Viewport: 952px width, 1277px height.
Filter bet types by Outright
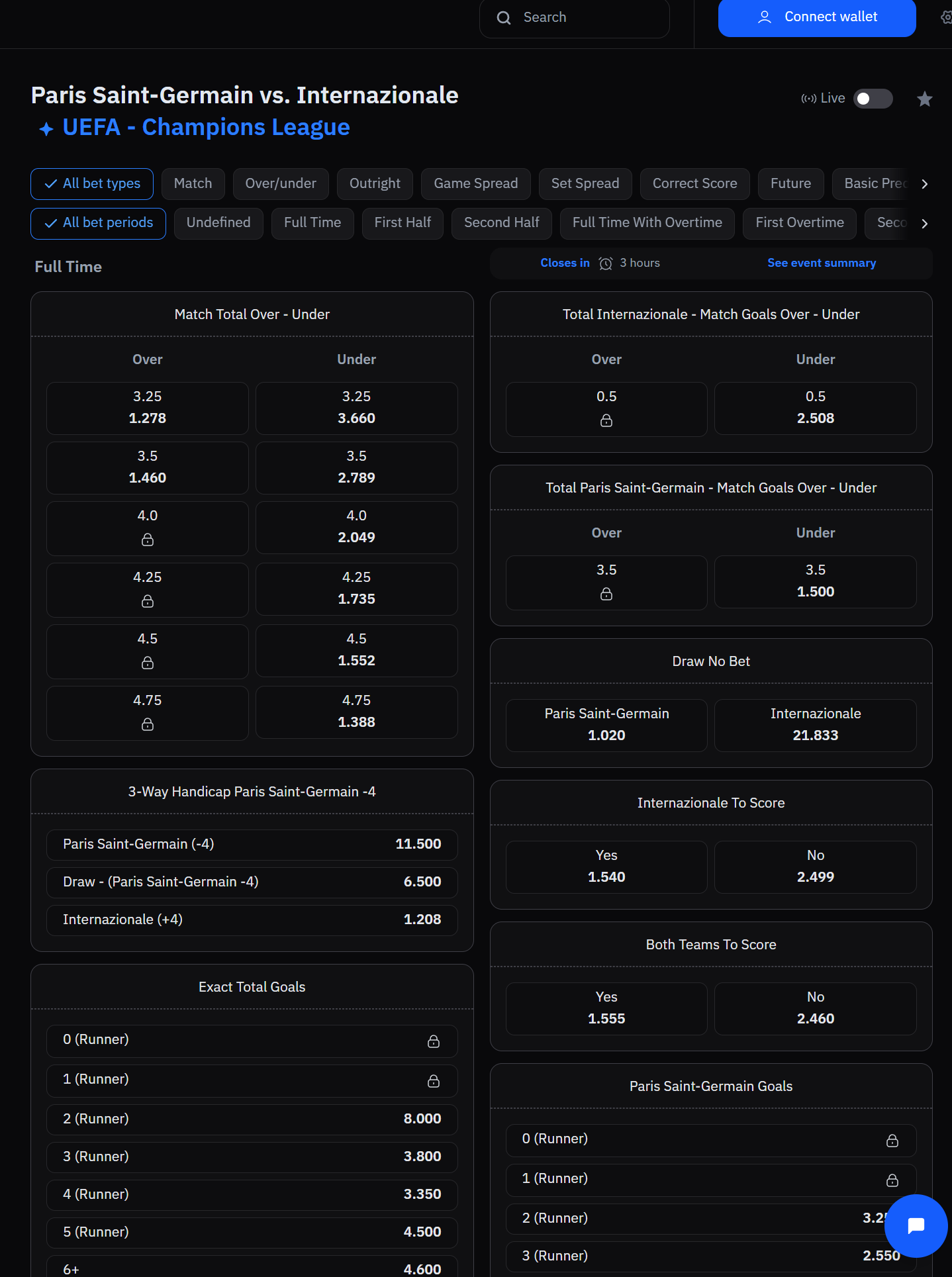[x=375, y=184]
